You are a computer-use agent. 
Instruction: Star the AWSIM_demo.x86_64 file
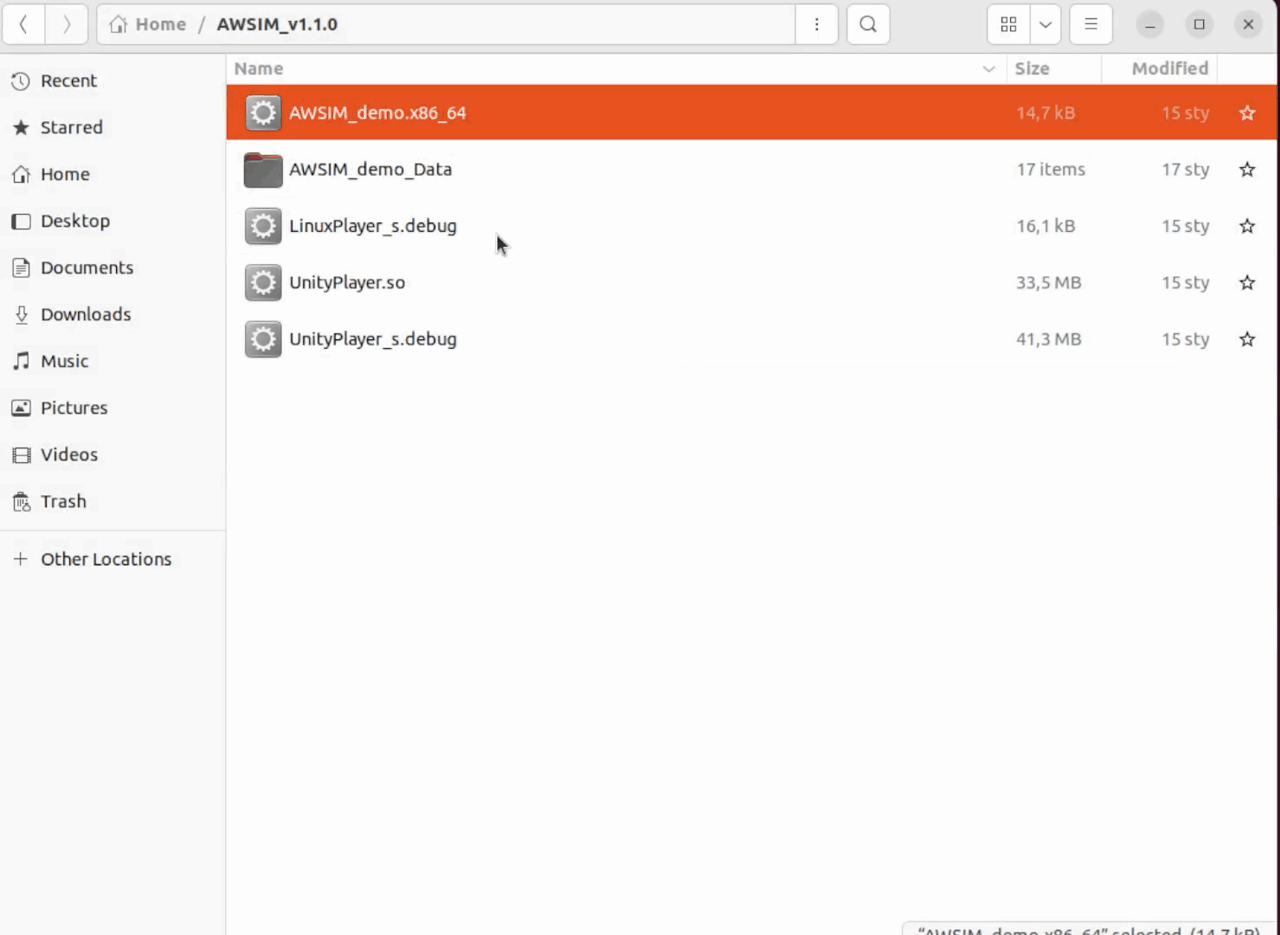tap(1247, 113)
